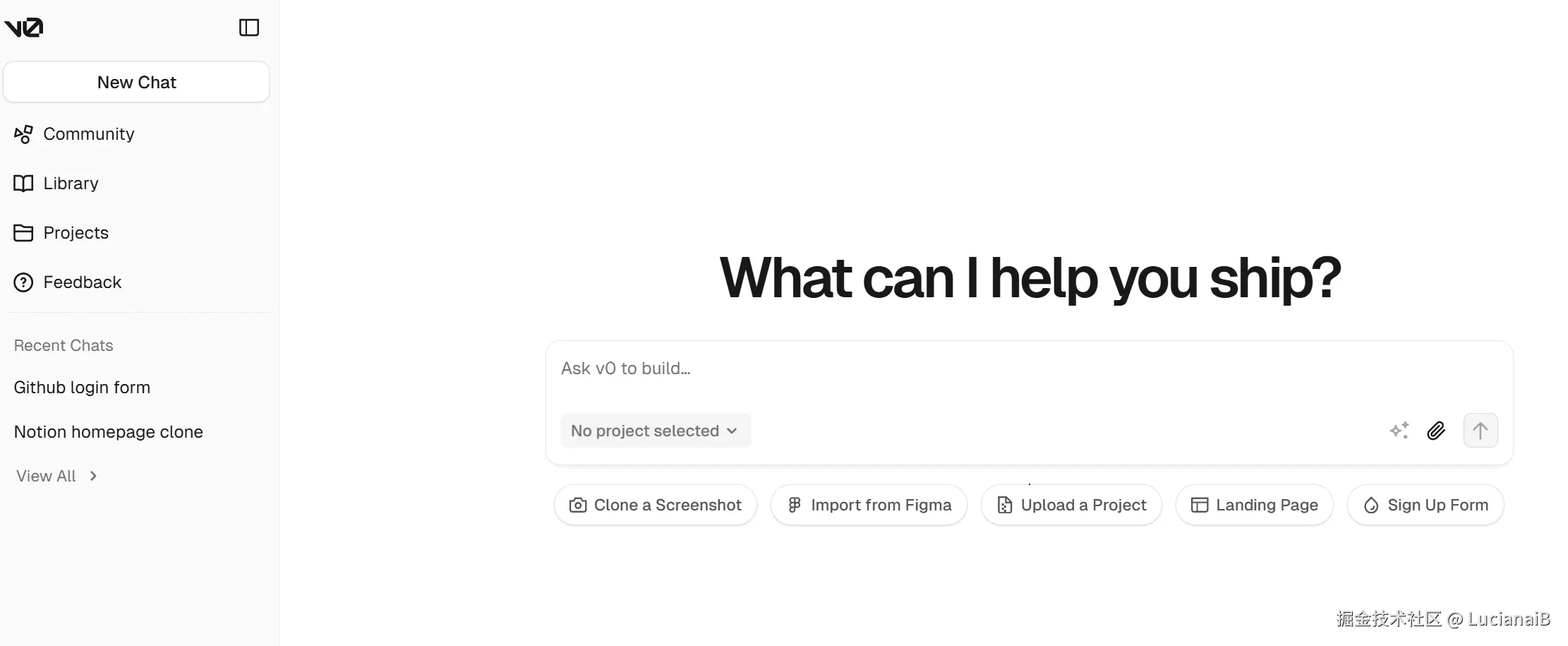Click the Library book icon
This screenshot has width=1568, height=646.
[23, 184]
